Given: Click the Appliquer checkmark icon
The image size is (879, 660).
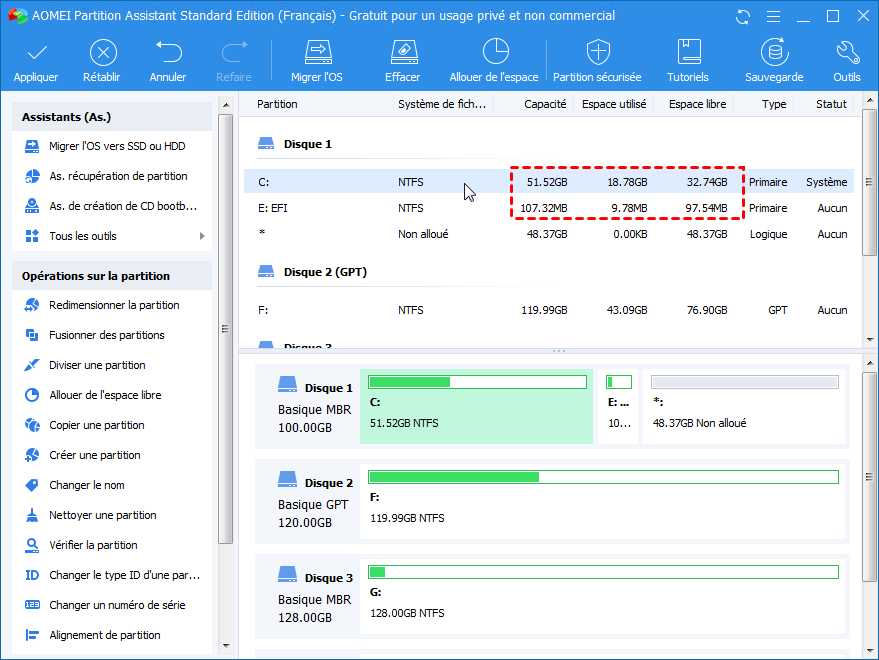Looking at the screenshot, I should (36, 53).
